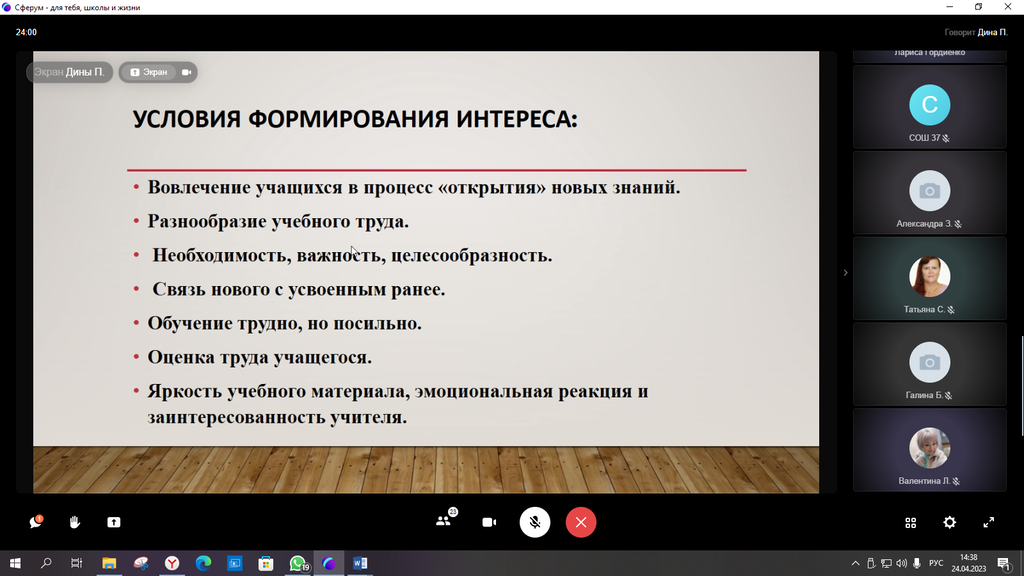
Task: Select the Экран view tab
Action: click(x=149, y=72)
